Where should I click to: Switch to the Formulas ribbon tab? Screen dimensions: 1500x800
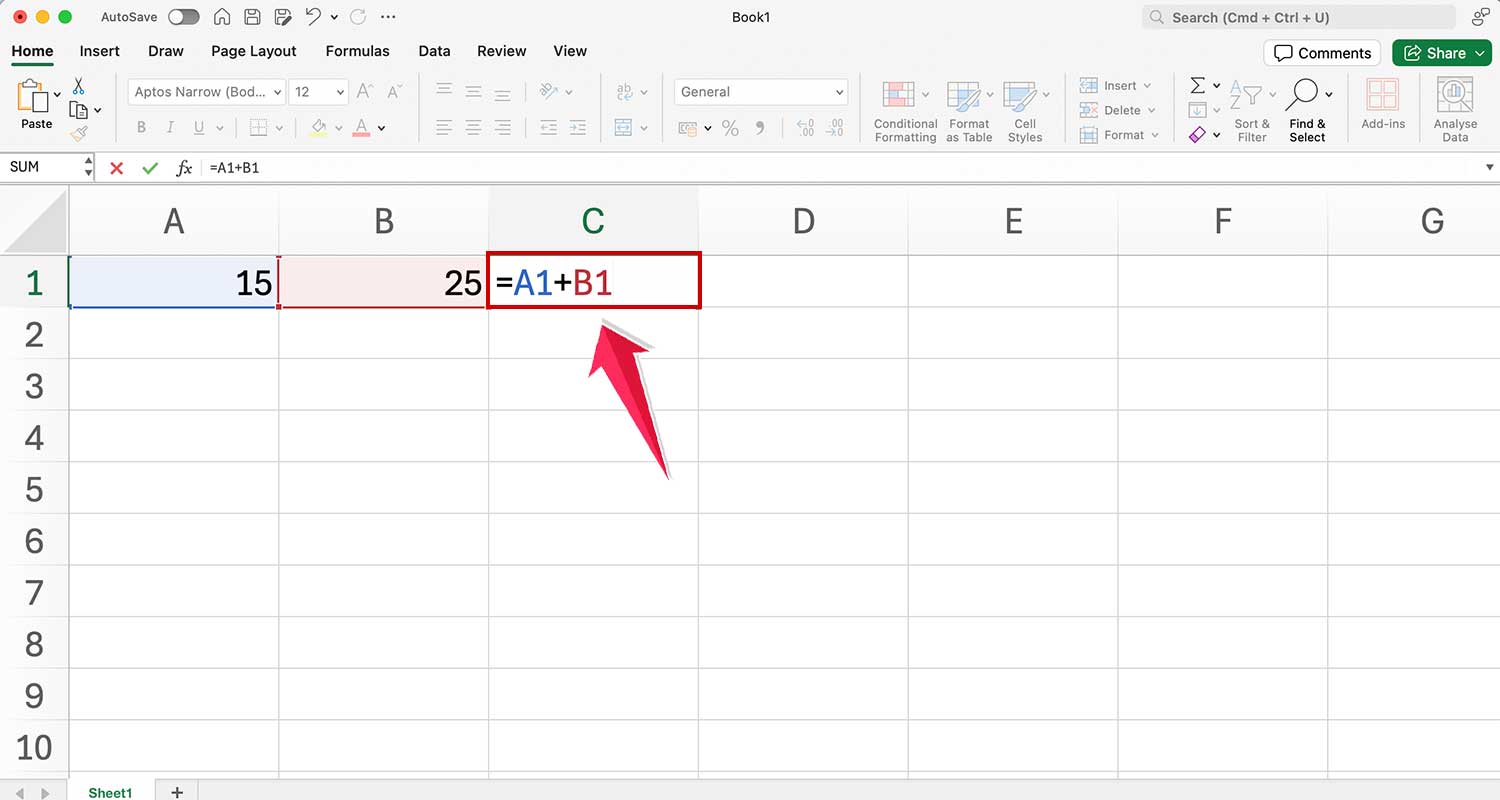(357, 51)
